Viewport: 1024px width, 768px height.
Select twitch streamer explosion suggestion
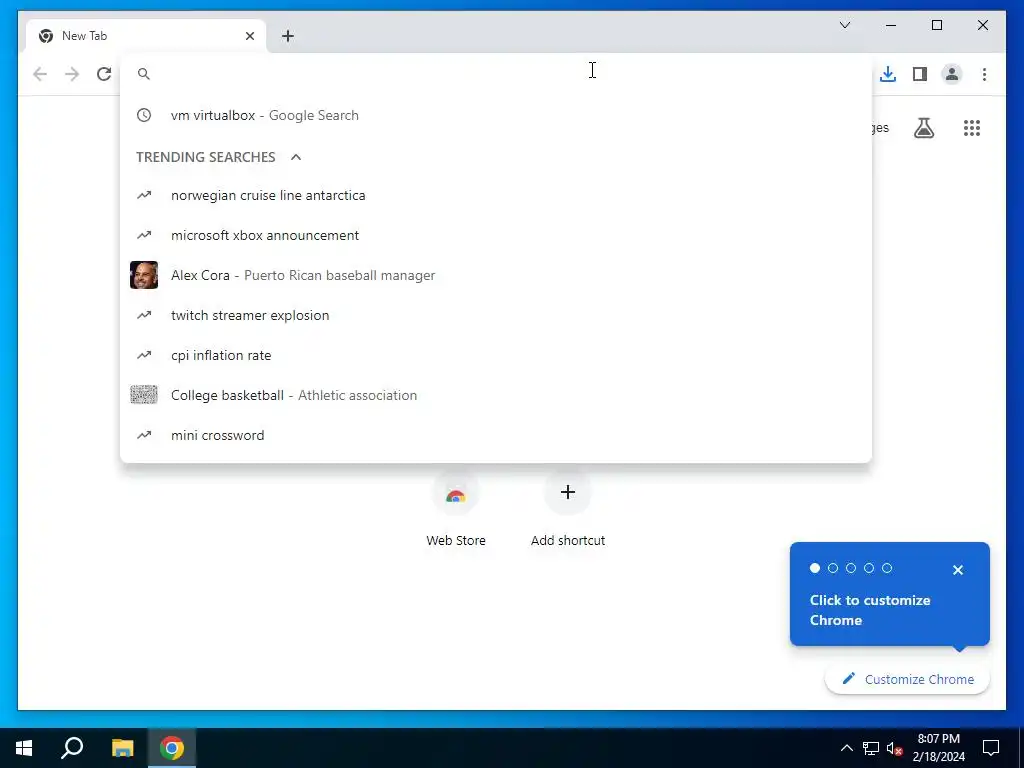tap(496, 315)
